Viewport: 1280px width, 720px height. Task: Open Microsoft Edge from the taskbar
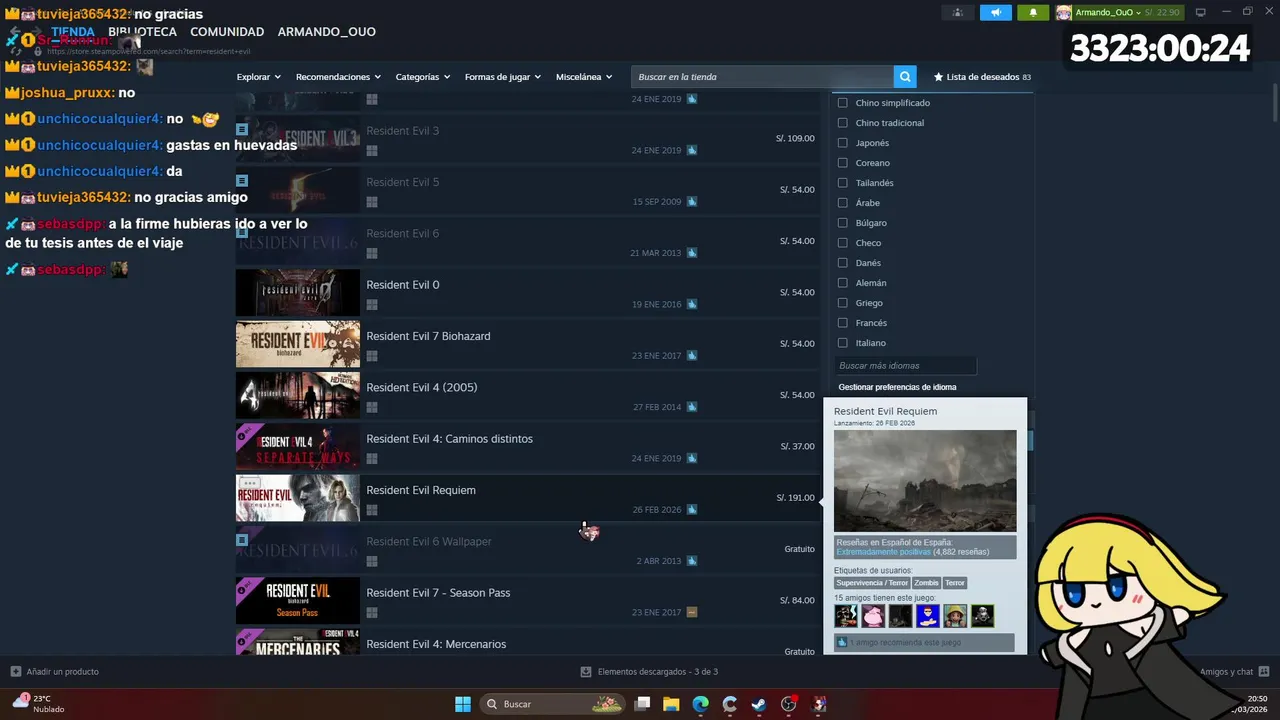[x=700, y=704]
